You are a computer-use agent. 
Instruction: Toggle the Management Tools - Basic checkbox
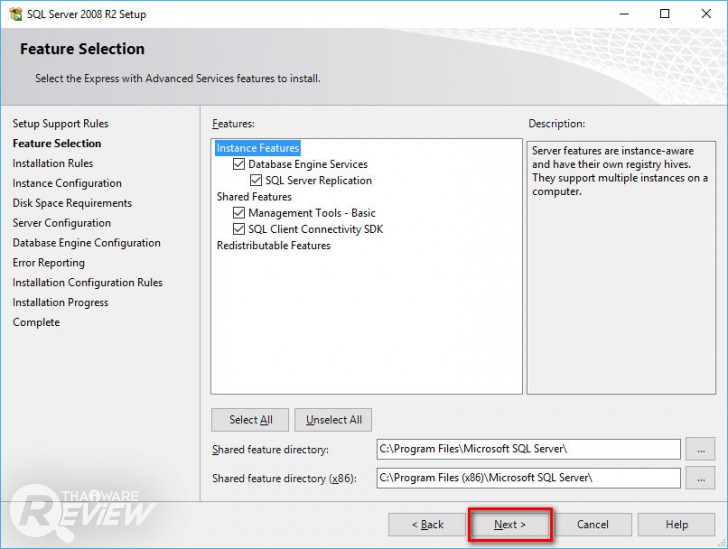pyautogui.click(x=239, y=213)
